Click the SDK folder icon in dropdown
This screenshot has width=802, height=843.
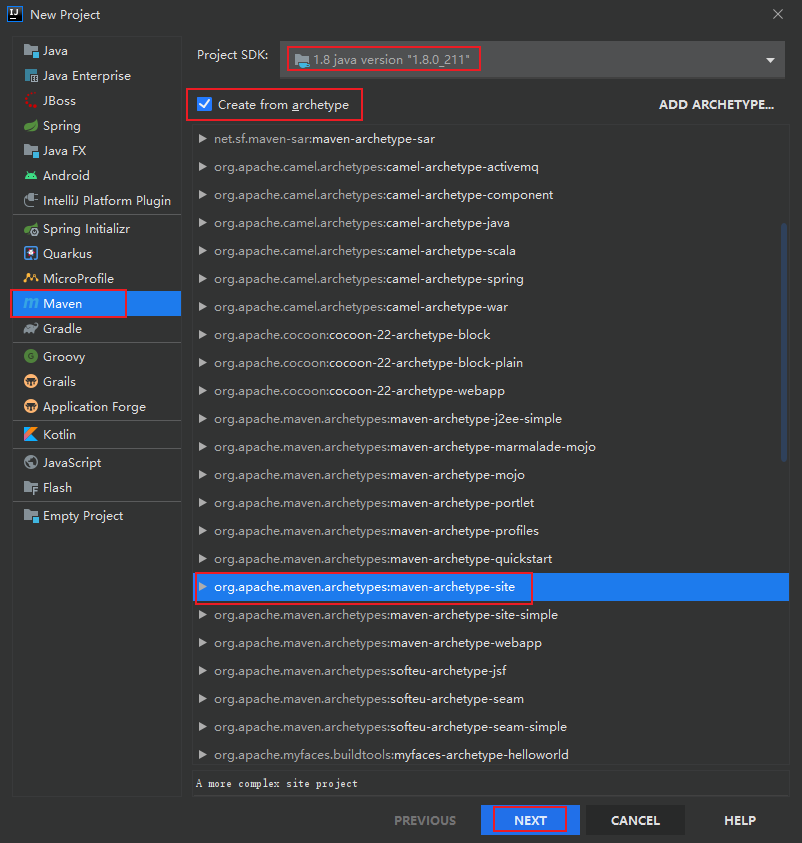[302, 60]
